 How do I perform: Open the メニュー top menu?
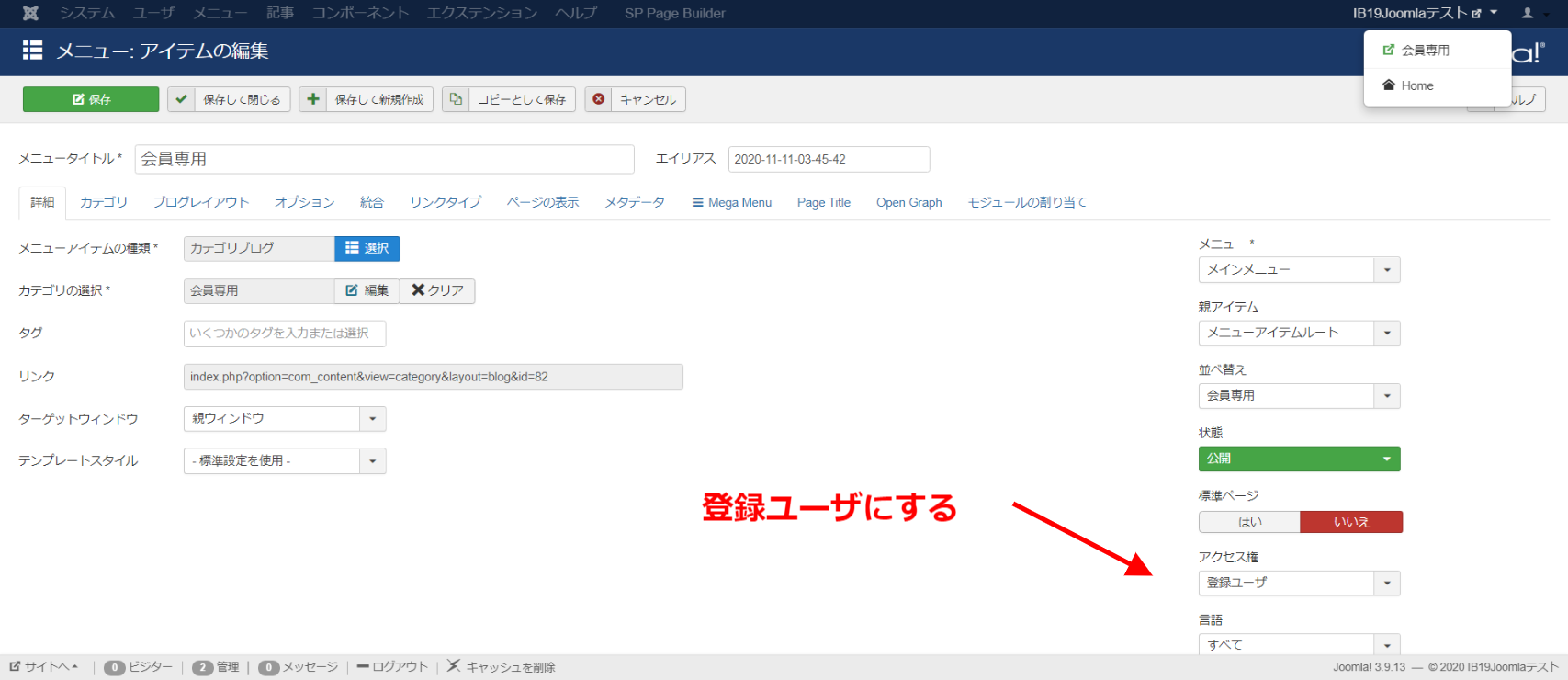point(220,13)
